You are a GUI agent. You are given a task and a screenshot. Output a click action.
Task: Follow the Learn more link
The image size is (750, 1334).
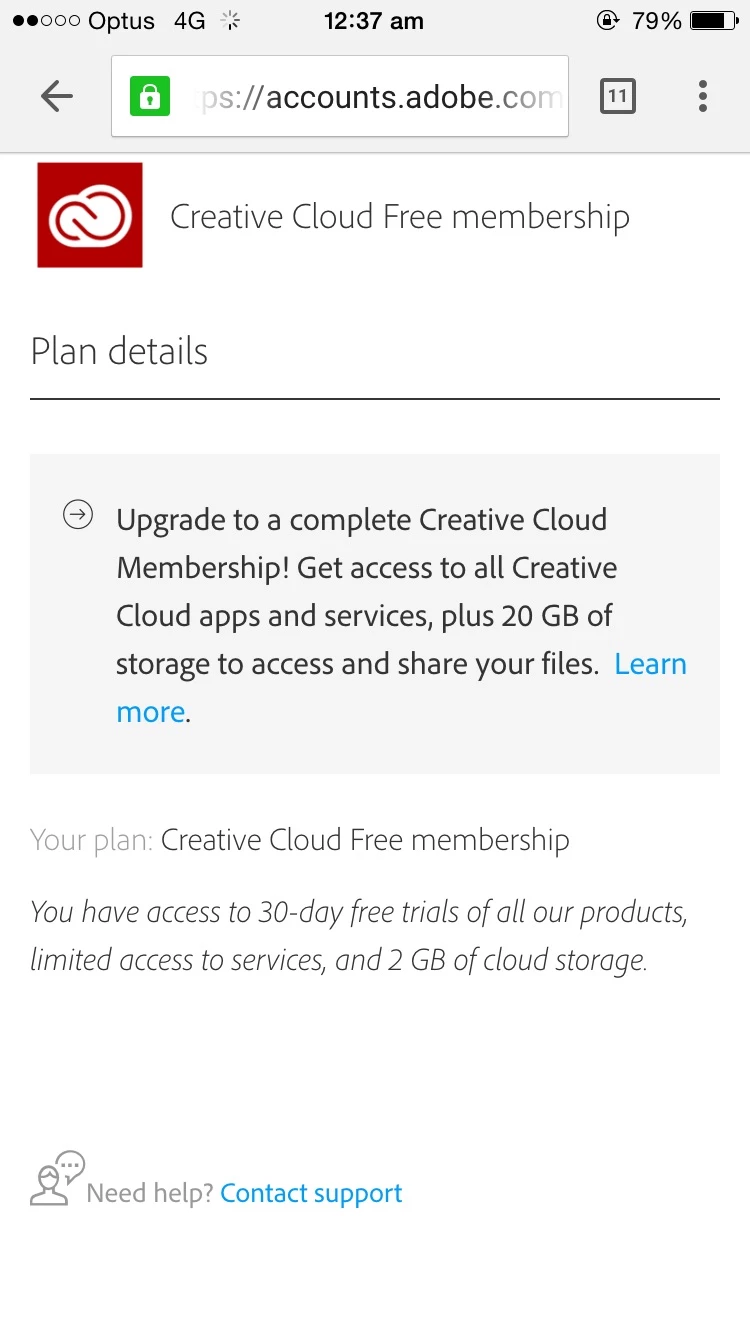[650, 664]
